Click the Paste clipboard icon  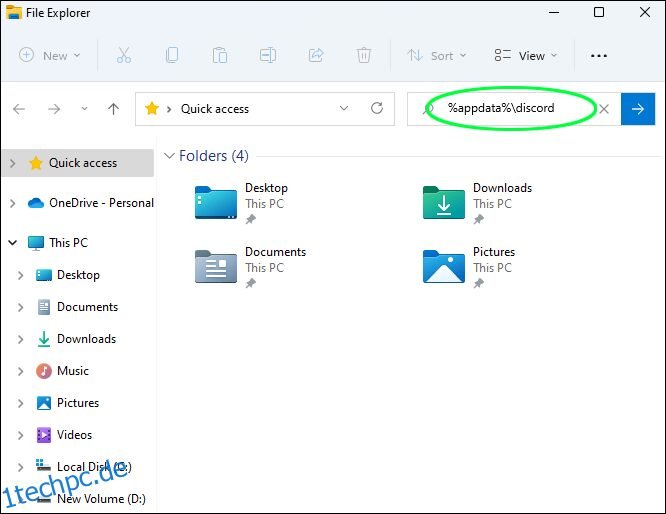tap(220, 56)
